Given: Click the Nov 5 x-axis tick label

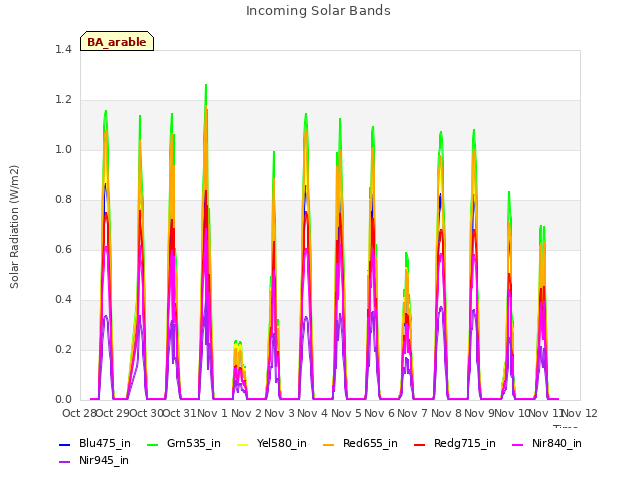Looking at the screenshot, I should point(346,413).
